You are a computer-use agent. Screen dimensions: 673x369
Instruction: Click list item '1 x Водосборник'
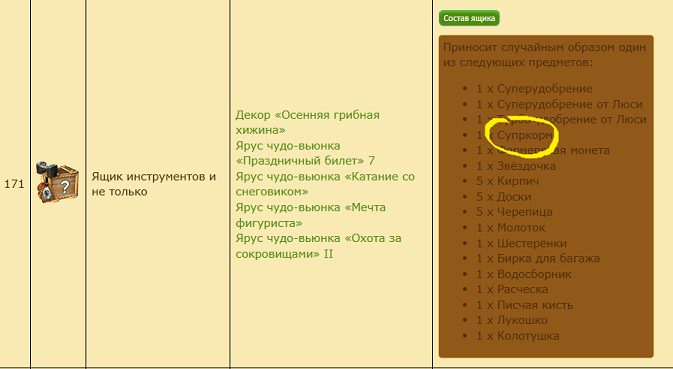(x=524, y=274)
